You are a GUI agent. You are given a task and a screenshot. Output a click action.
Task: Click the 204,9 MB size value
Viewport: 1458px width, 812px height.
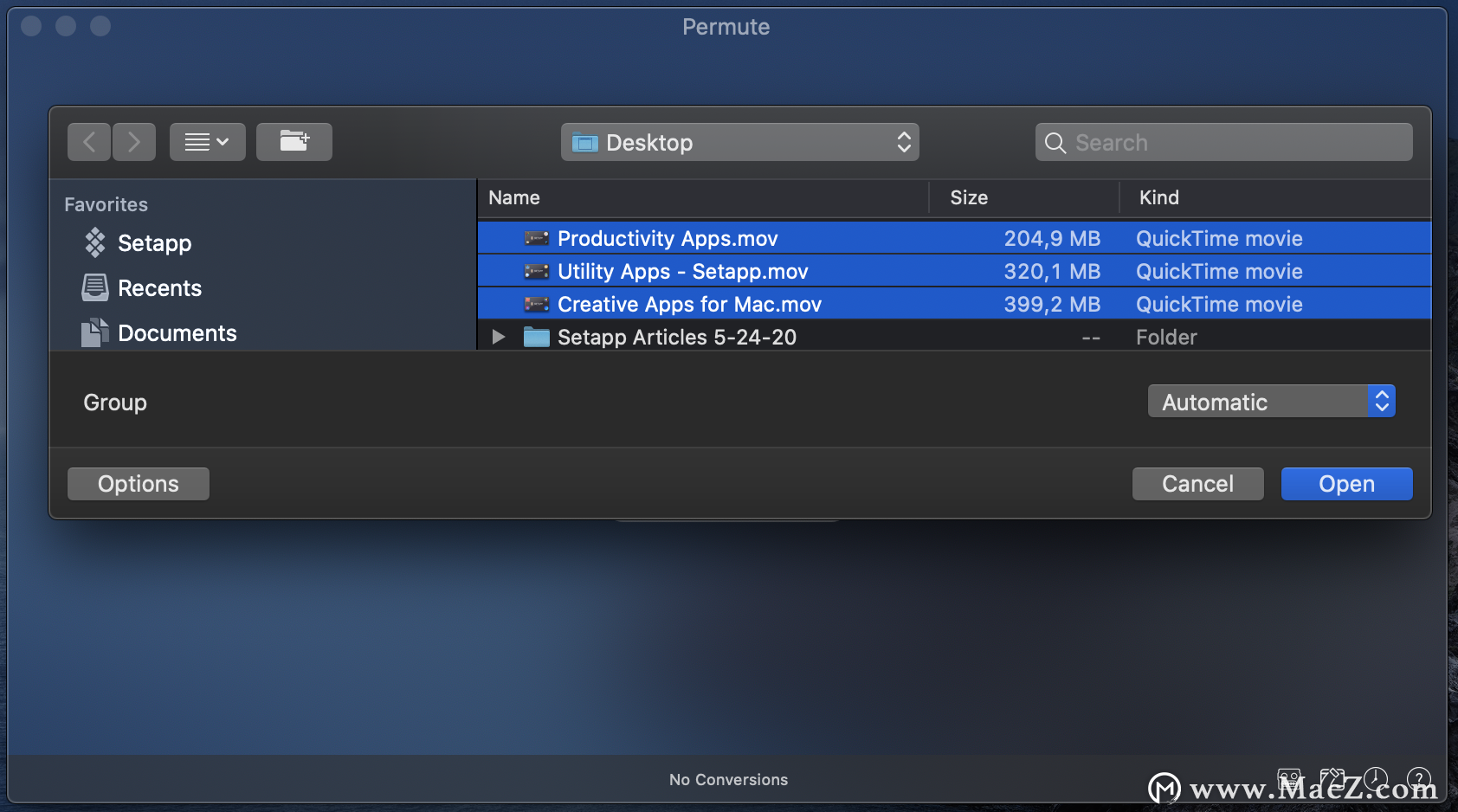(x=1052, y=238)
